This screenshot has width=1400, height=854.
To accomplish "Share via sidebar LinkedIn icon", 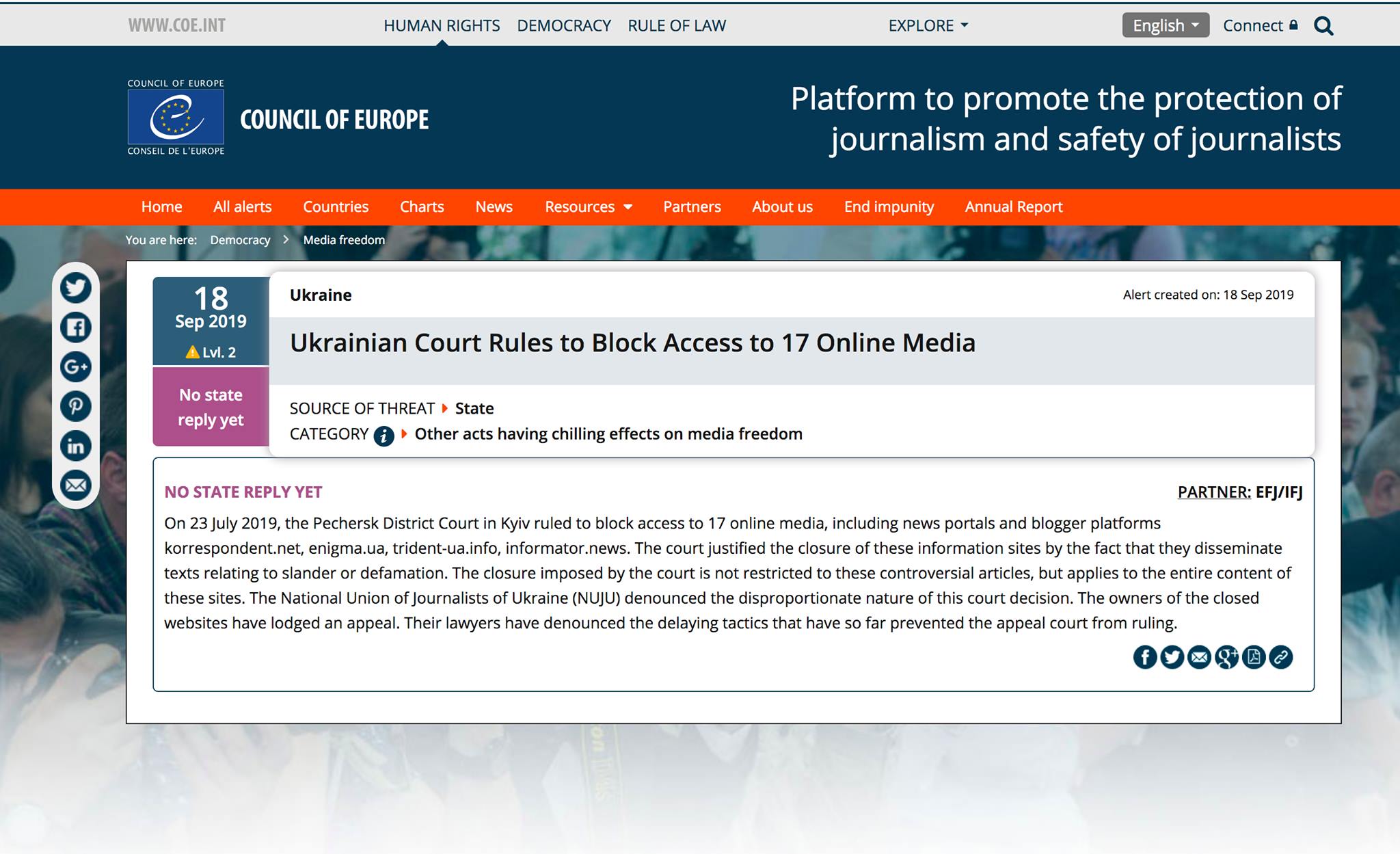I will coord(76,446).
